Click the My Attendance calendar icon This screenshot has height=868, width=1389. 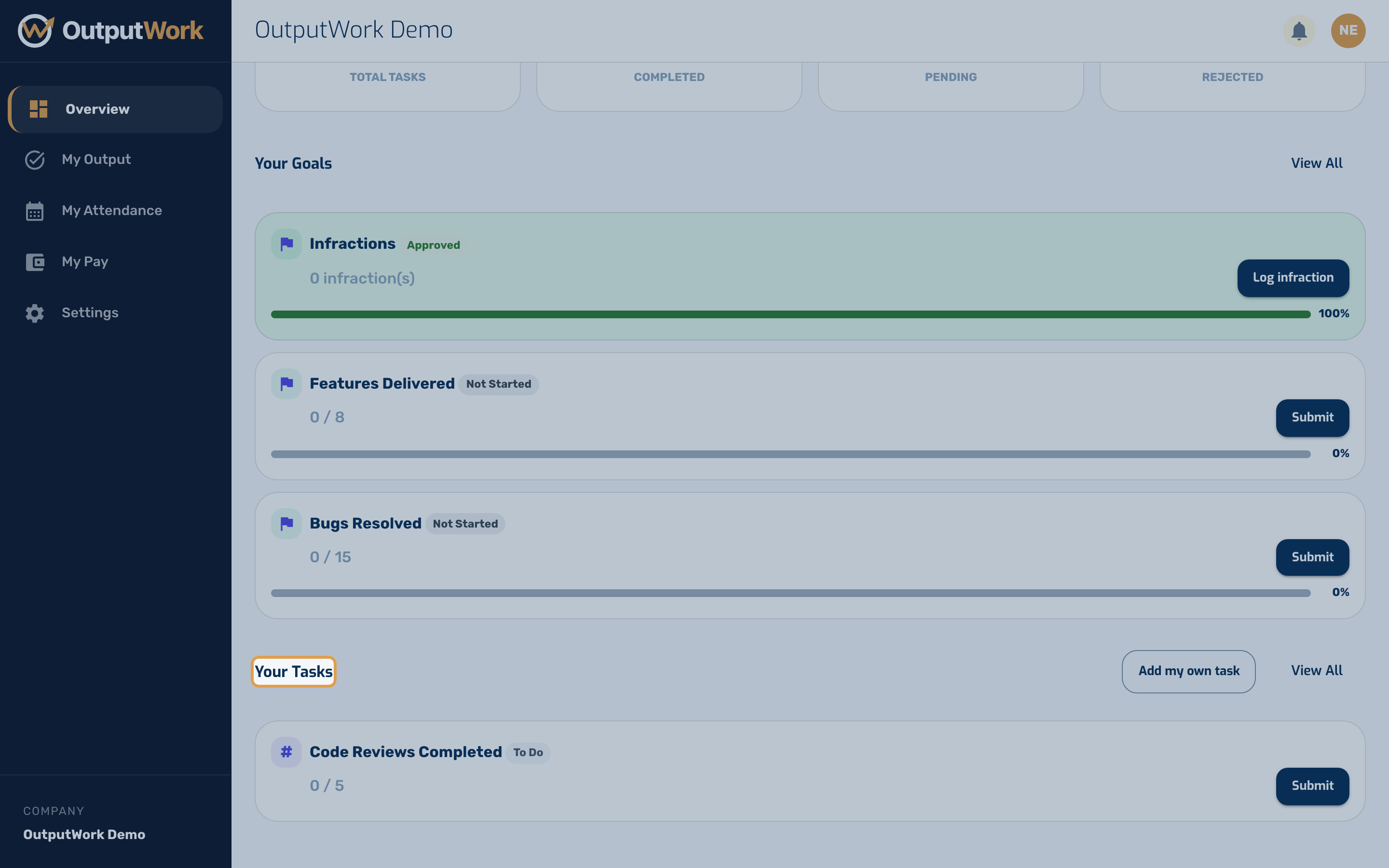point(35,211)
